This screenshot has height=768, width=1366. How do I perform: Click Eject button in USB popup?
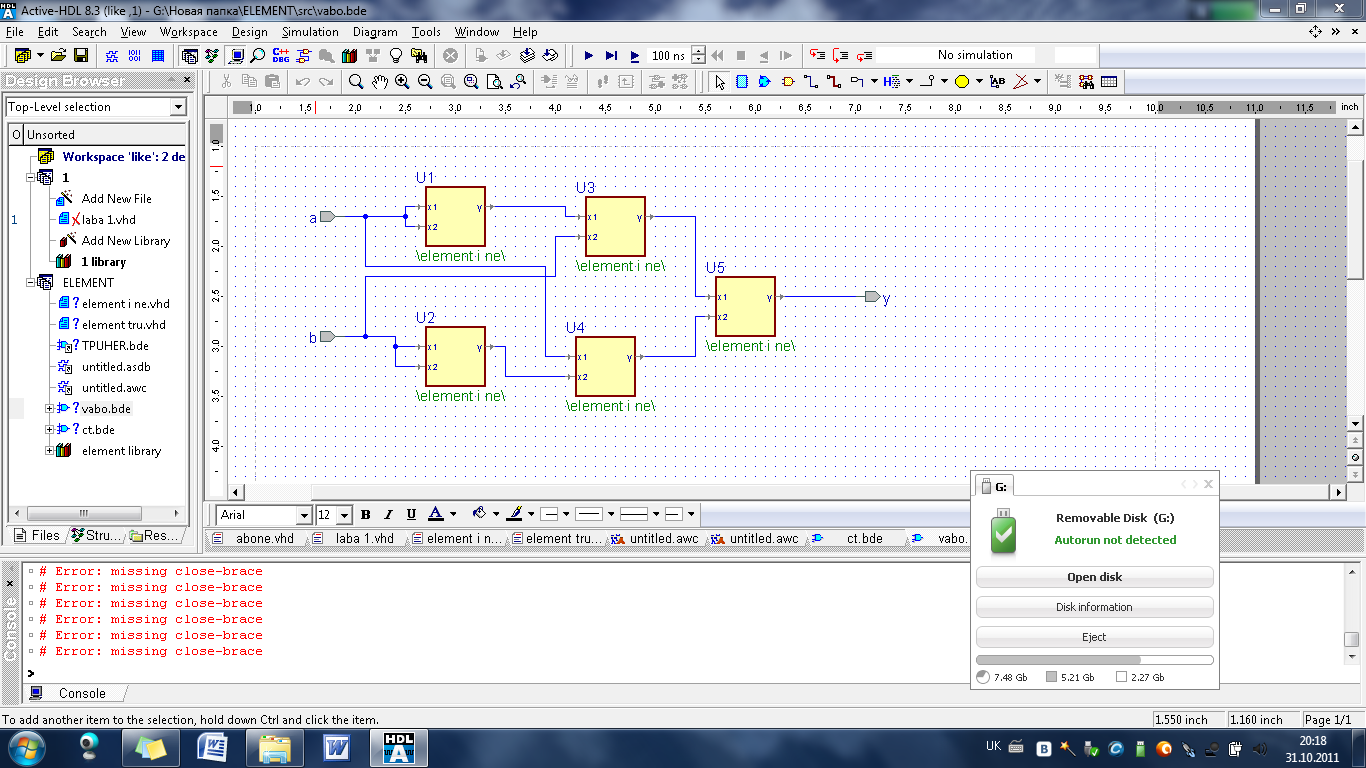pos(1095,637)
